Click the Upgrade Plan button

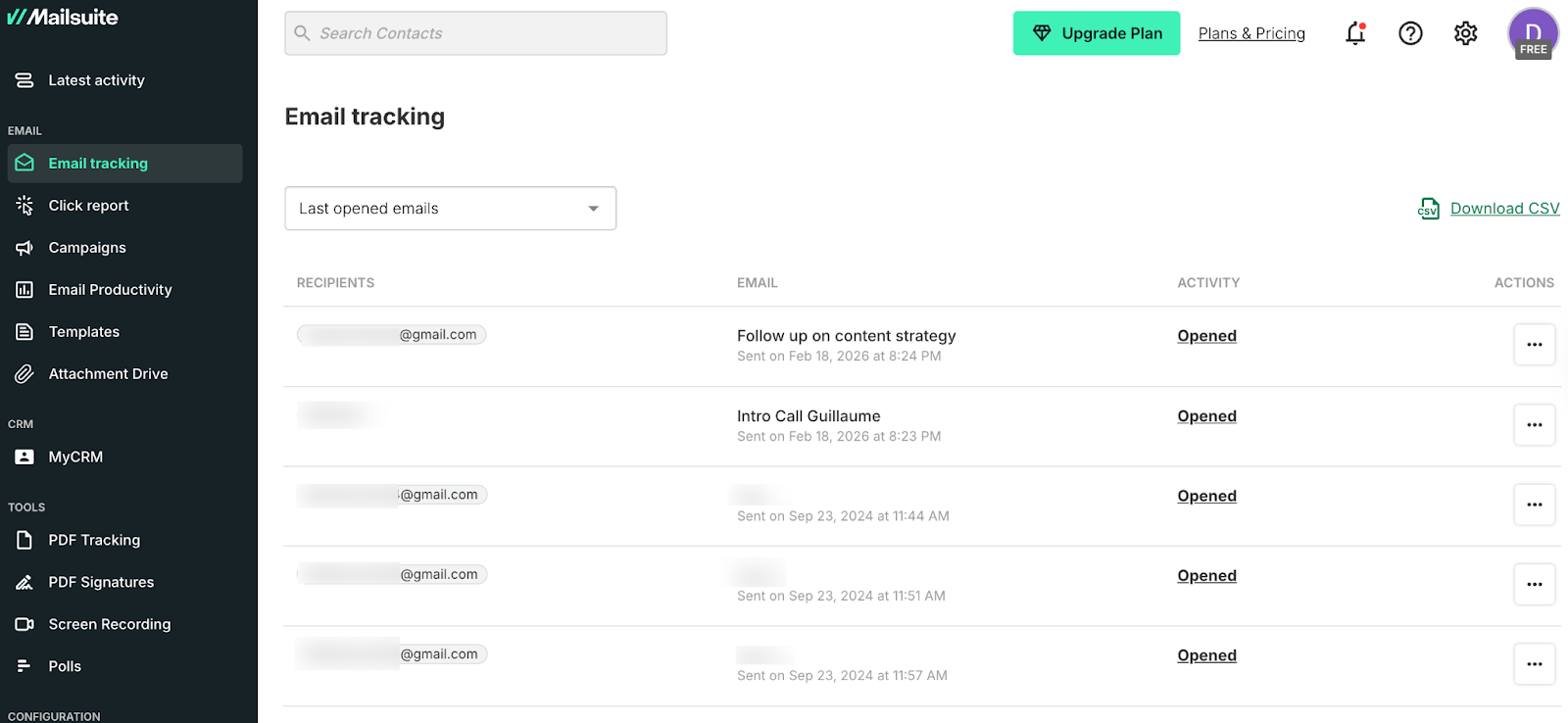[x=1097, y=33]
